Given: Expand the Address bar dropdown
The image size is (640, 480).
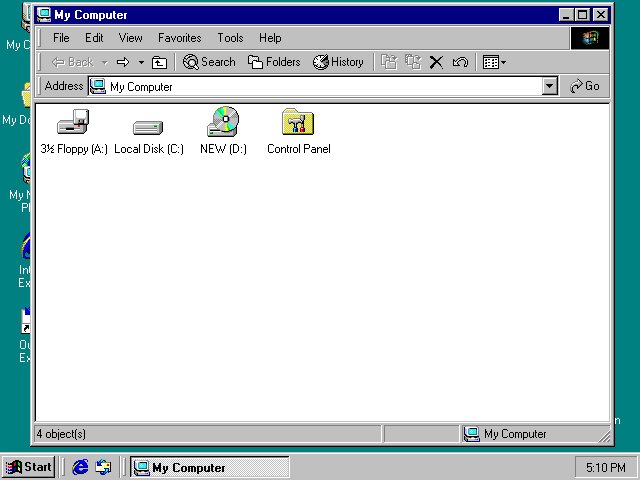Looking at the screenshot, I should (549, 87).
